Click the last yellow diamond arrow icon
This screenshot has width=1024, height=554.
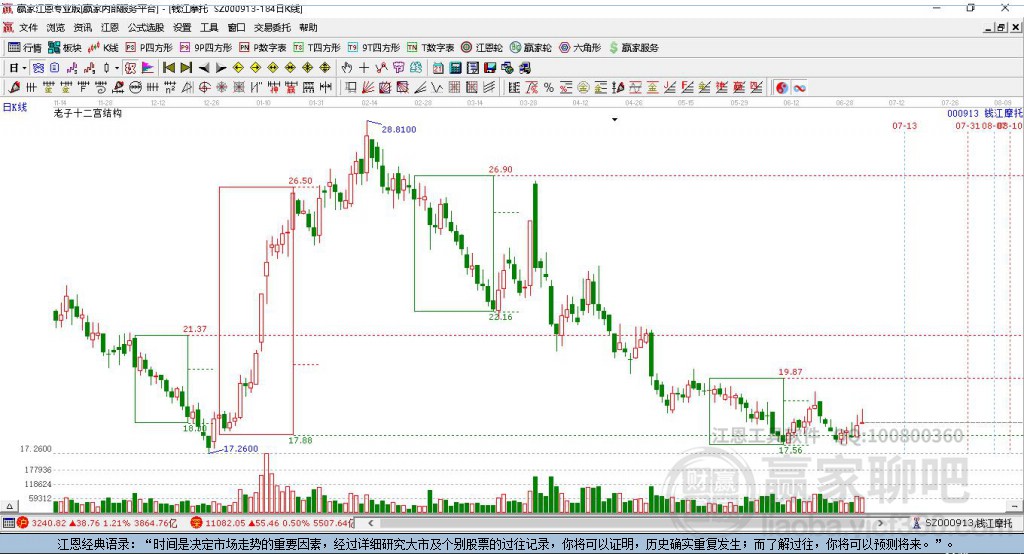(325, 68)
